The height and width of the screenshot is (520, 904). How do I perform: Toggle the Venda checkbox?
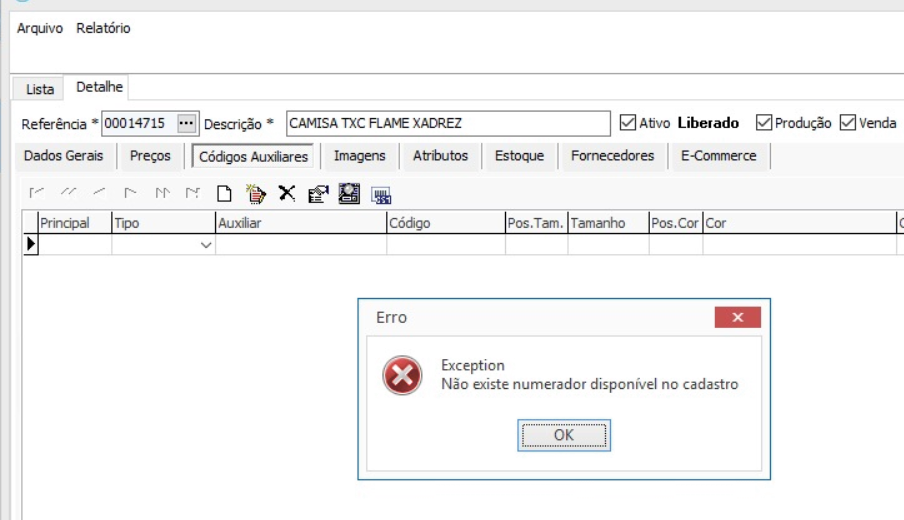[x=848, y=123]
